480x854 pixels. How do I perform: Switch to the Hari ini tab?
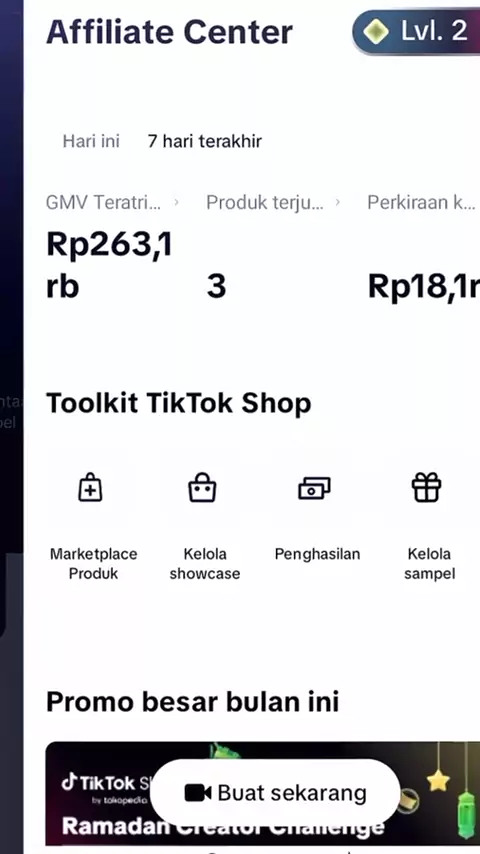pos(91,141)
